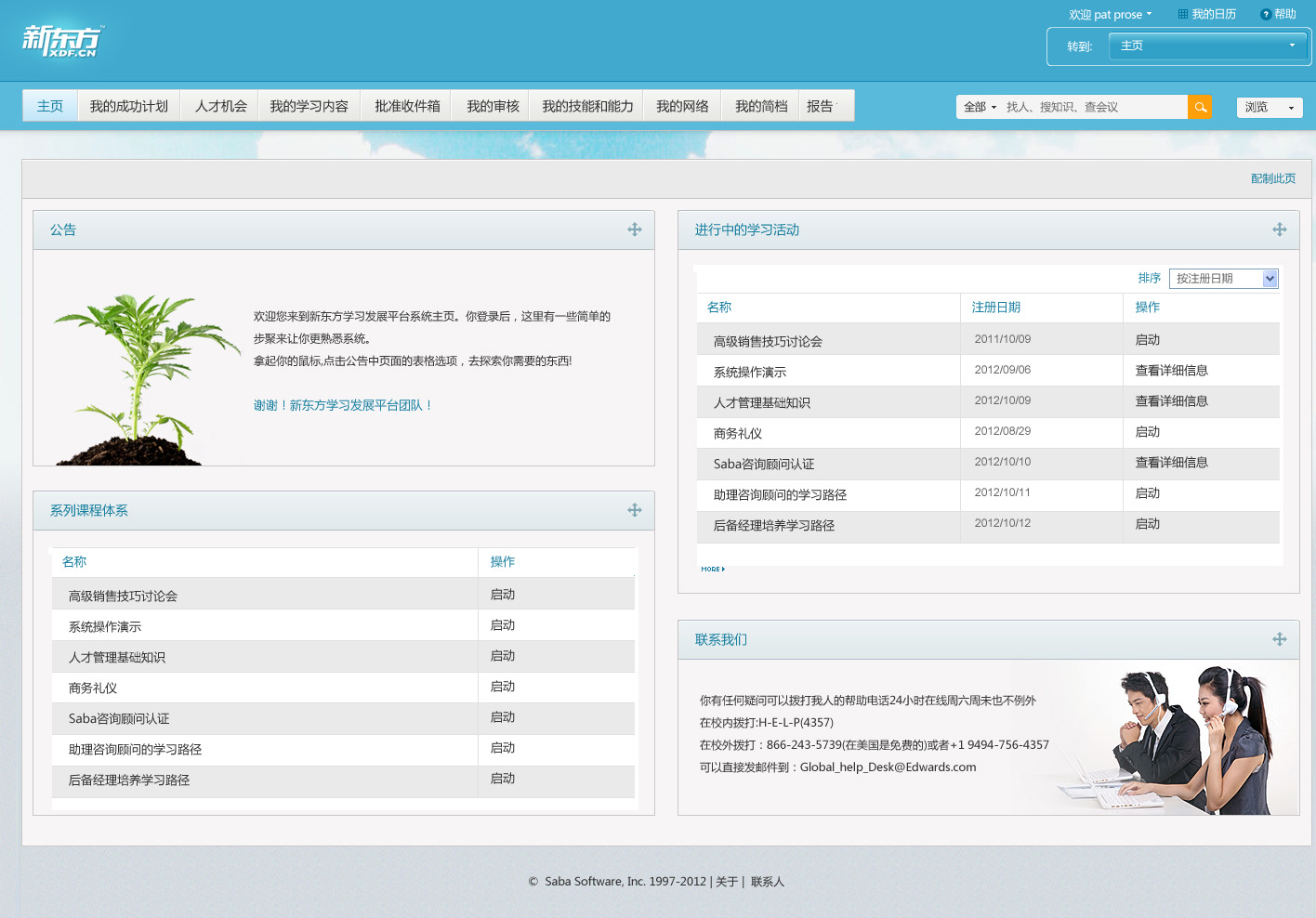
Task: Sort learning activities by 名称 column
Action: [x=719, y=308]
